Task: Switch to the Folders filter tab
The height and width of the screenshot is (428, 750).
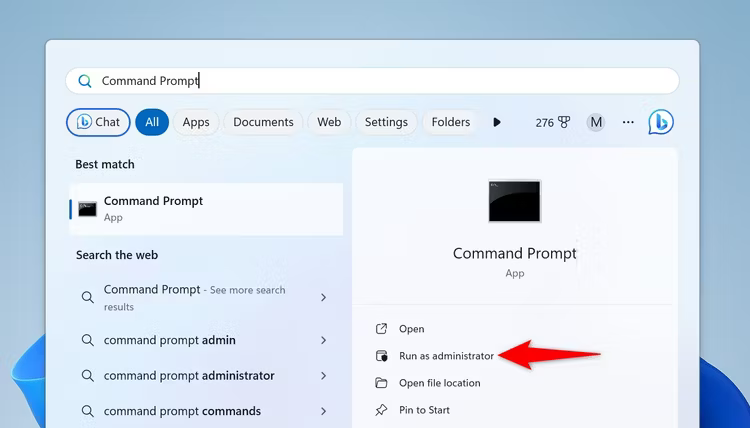Action: point(451,122)
